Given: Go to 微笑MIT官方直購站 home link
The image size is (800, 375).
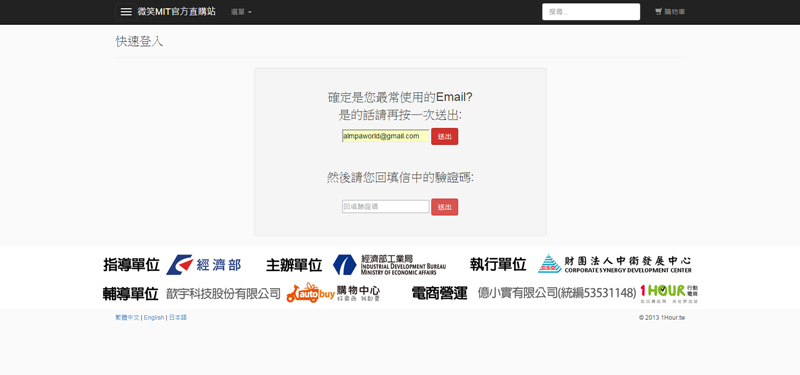Looking at the screenshot, I should coord(177,12).
